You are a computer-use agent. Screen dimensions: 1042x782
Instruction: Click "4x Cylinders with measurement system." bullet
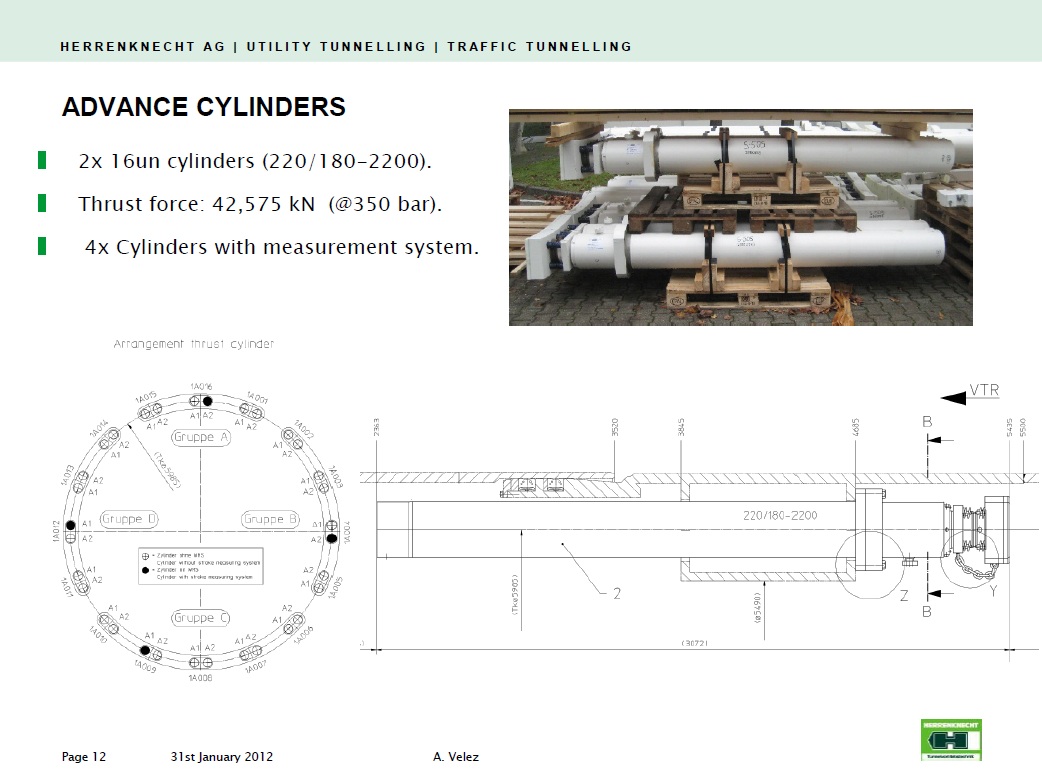[282, 246]
